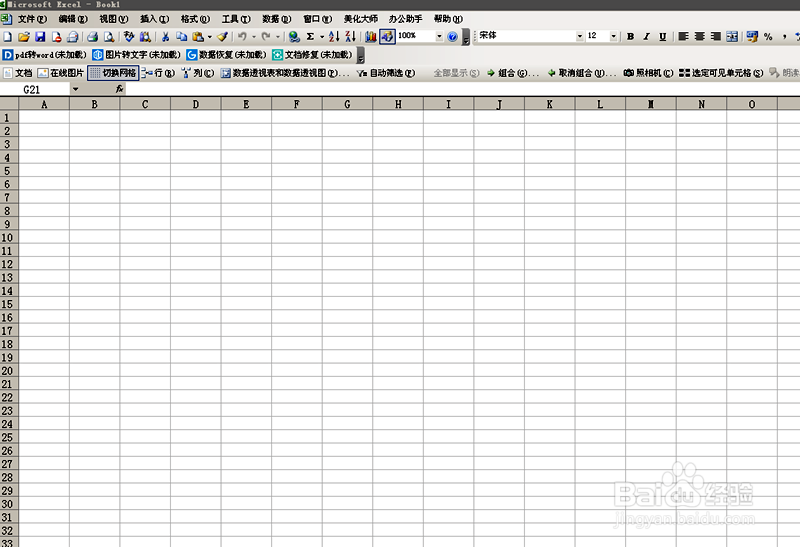The width and height of the screenshot is (800, 547).
Task: Toggle bold formatting
Action: [631, 37]
